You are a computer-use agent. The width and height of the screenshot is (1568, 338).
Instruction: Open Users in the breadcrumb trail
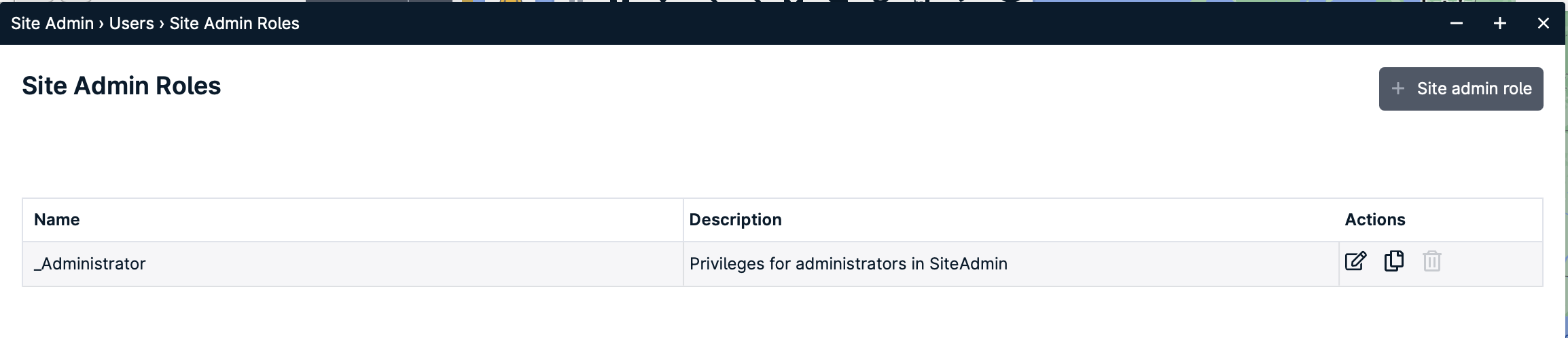pos(131,23)
